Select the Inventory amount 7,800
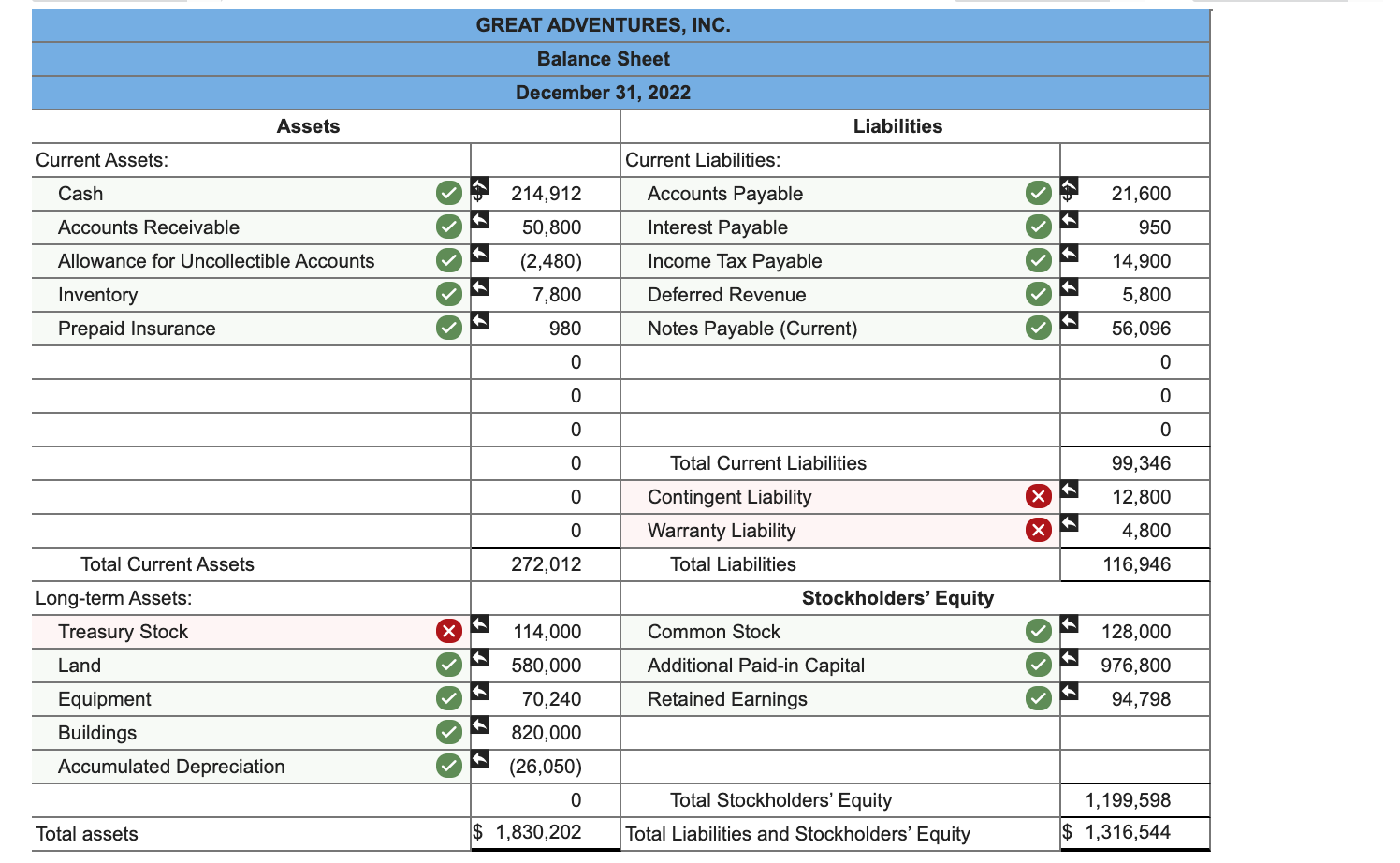Viewport: 1400px width, 863px height. click(546, 295)
